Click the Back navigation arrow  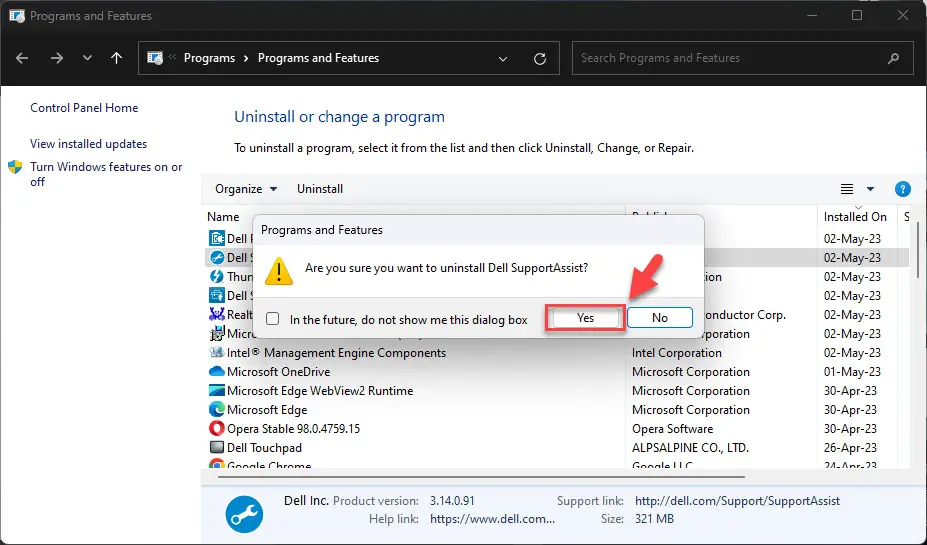(x=22, y=58)
